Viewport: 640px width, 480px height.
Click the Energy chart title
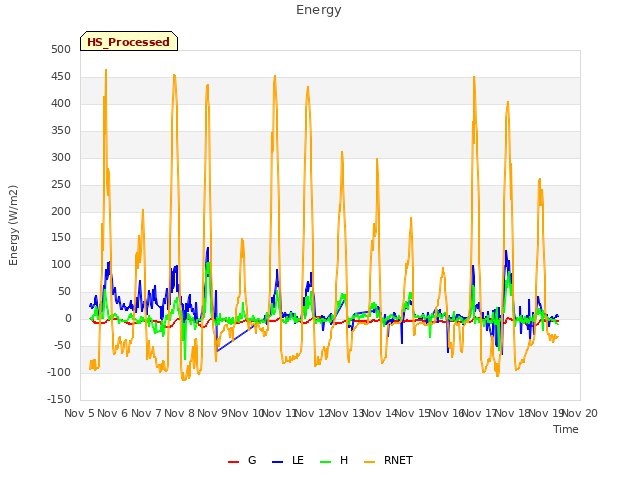(x=318, y=10)
